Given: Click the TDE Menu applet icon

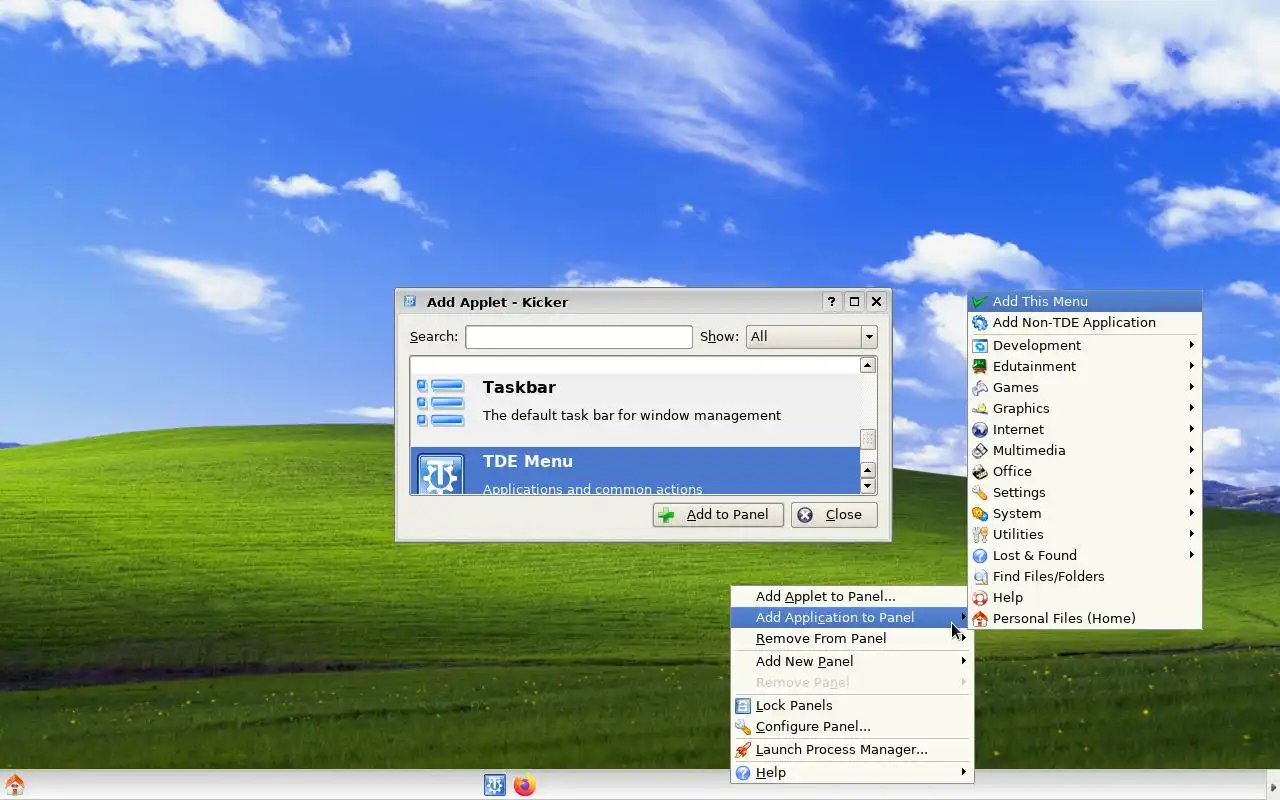Looking at the screenshot, I should click(x=441, y=474).
